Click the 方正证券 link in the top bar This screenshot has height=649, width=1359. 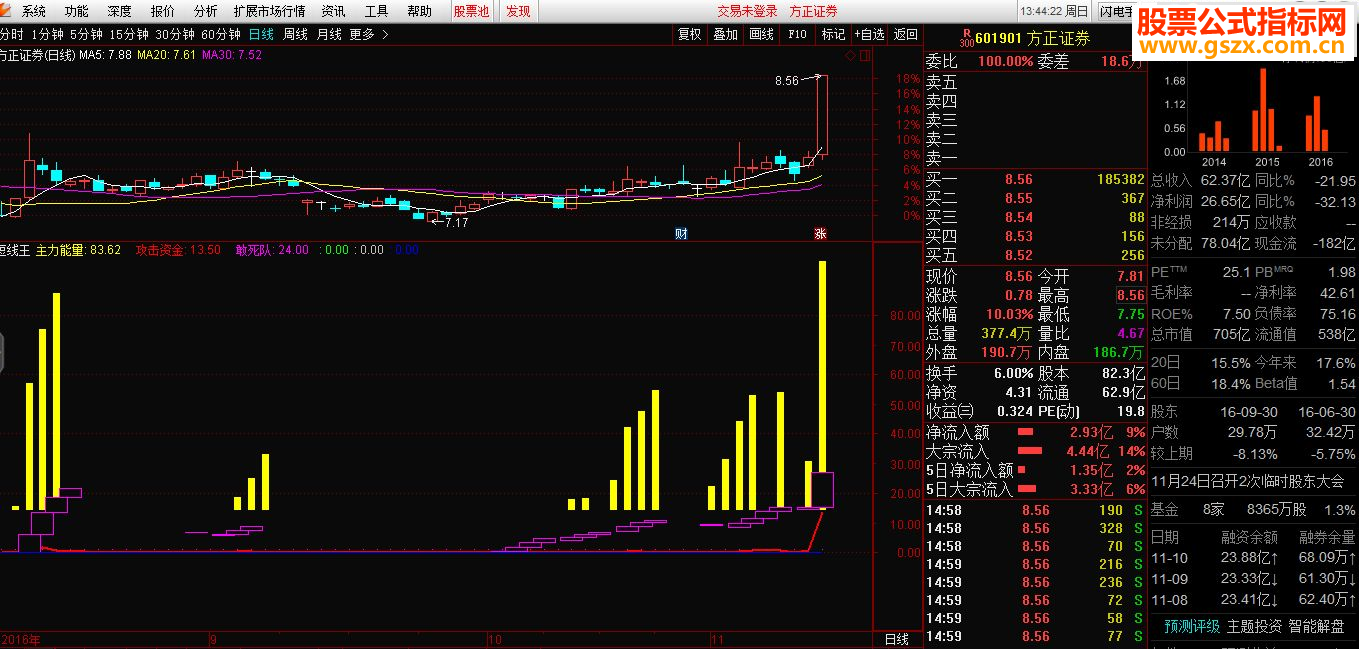tap(813, 11)
